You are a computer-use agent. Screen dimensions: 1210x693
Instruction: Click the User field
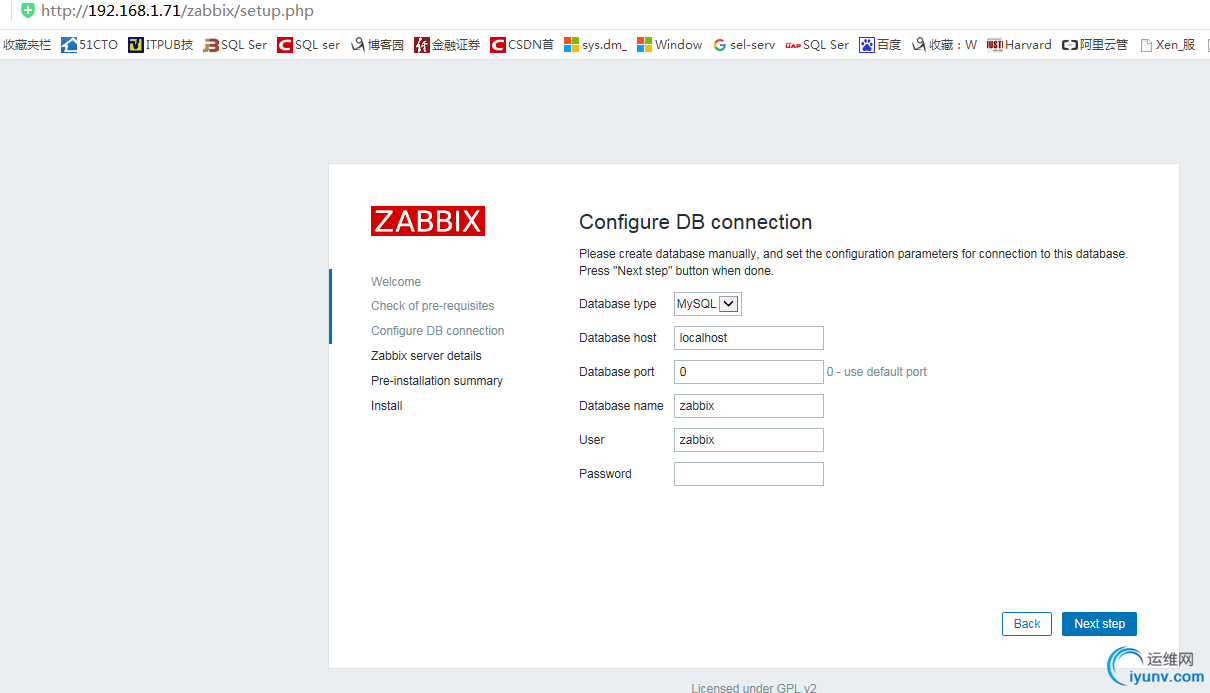tap(749, 440)
